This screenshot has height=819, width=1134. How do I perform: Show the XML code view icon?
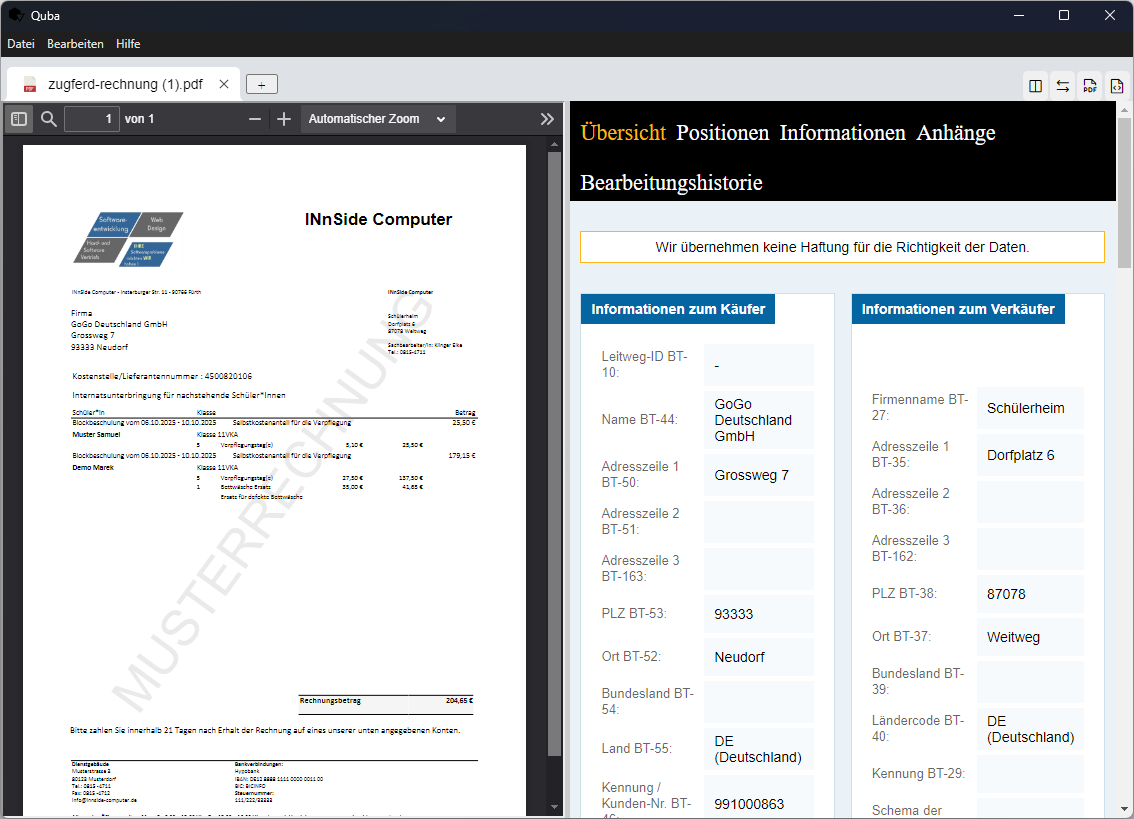point(1117,87)
